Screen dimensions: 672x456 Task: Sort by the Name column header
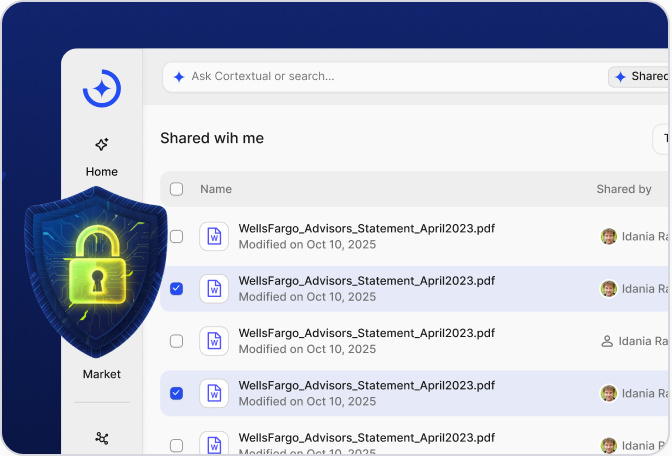tap(216, 189)
